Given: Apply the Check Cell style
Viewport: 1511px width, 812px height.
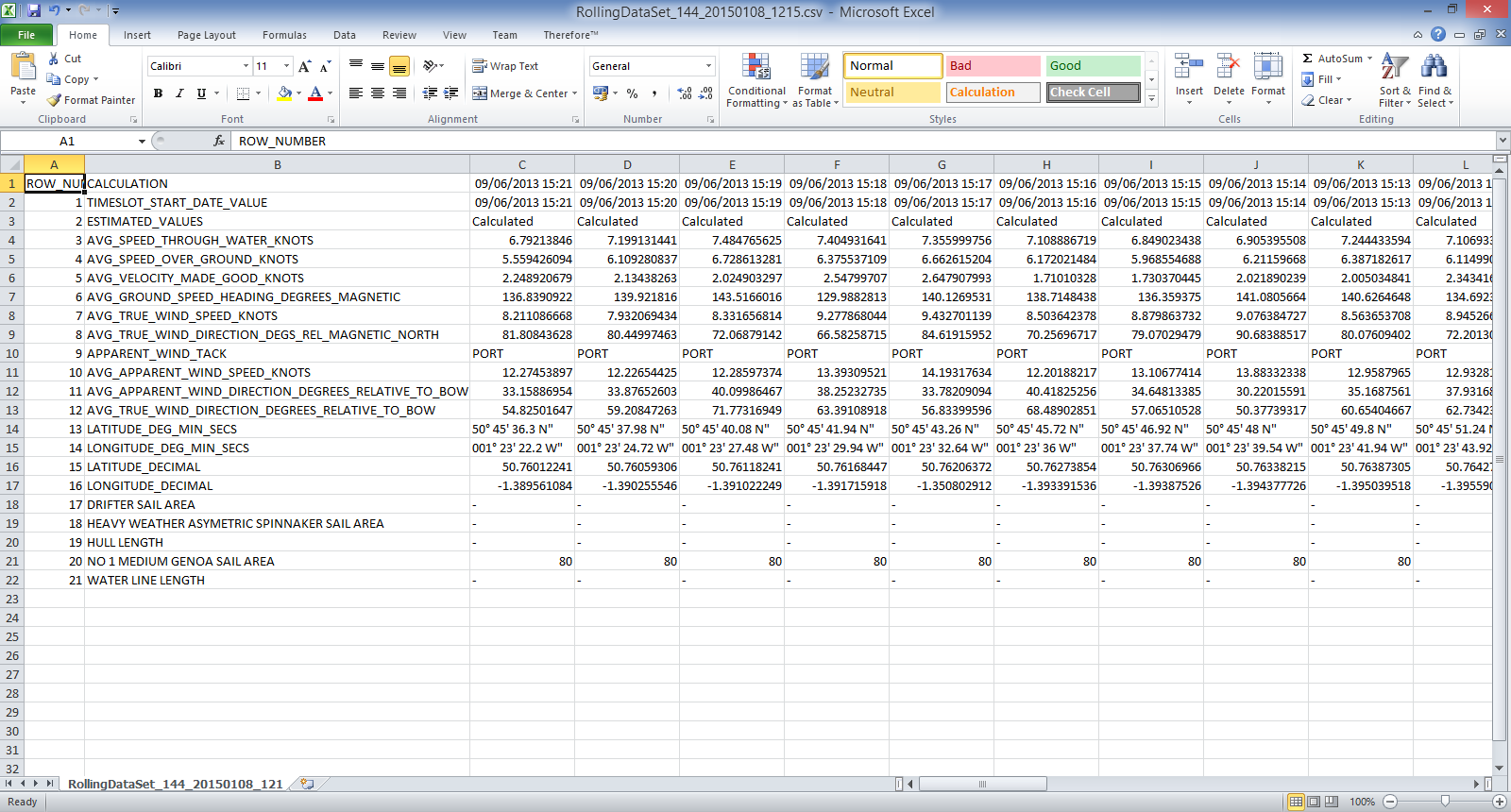Looking at the screenshot, I should coord(1094,93).
